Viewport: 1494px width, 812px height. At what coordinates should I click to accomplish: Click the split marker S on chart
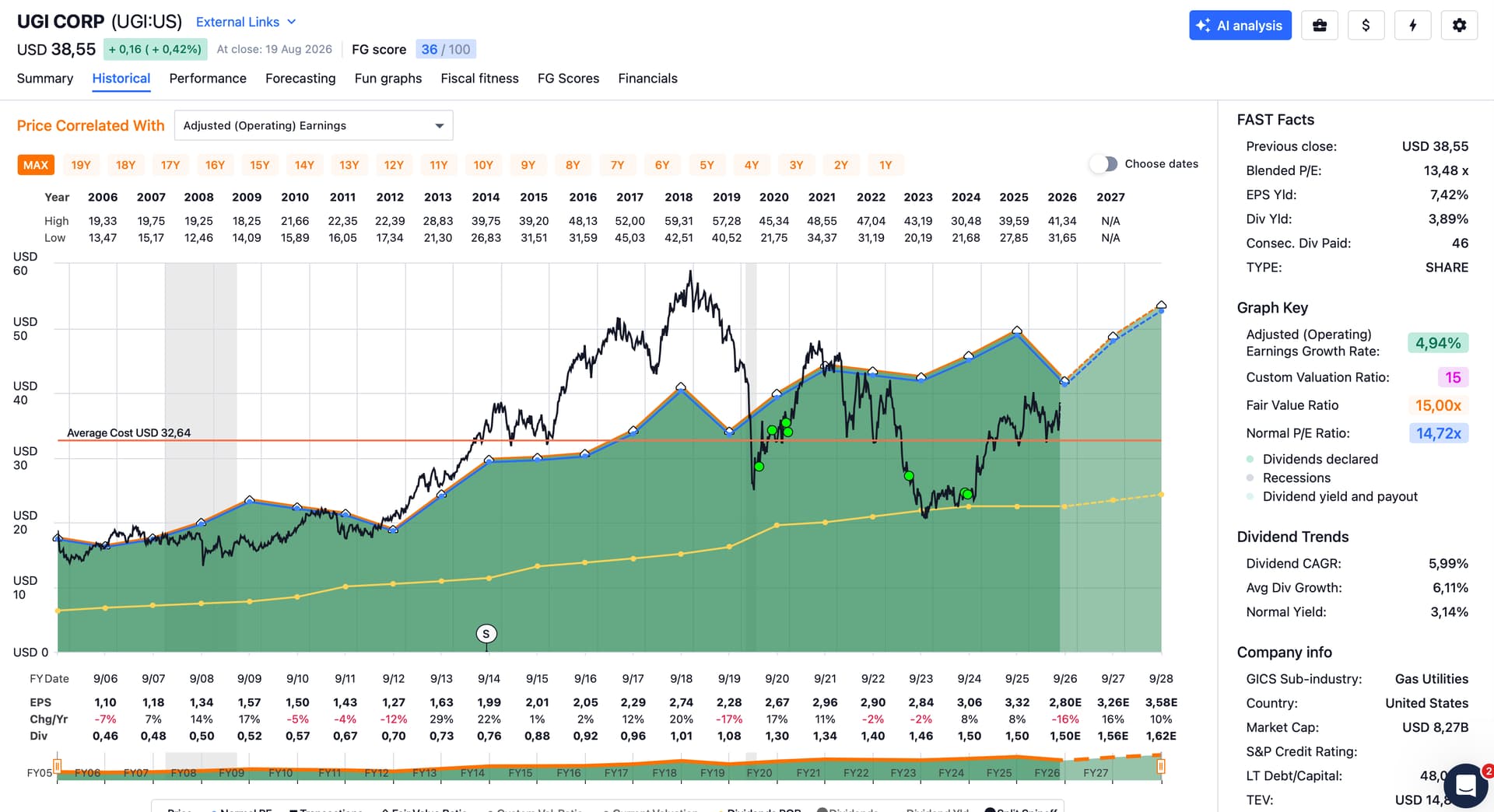[x=486, y=634]
